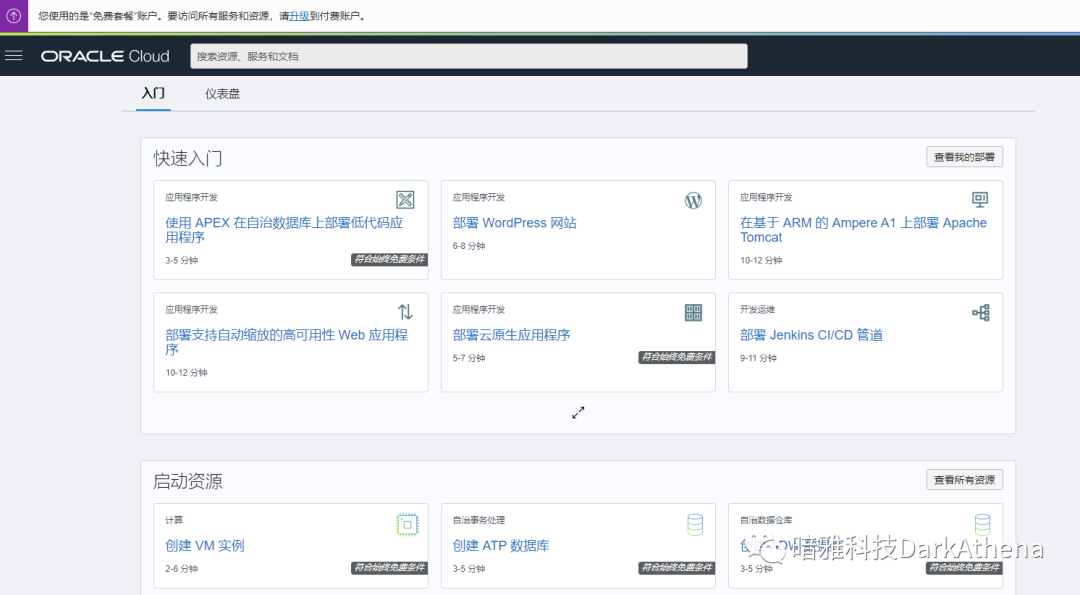The width and height of the screenshot is (1080, 595).
Task: Click the Jenkins pipeline icon
Action: click(x=981, y=313)
